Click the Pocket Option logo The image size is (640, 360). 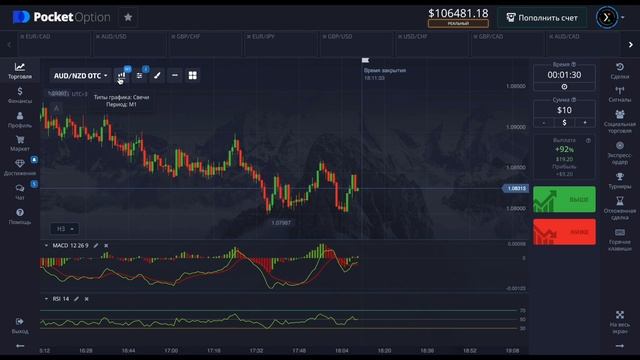coord(61,17)
